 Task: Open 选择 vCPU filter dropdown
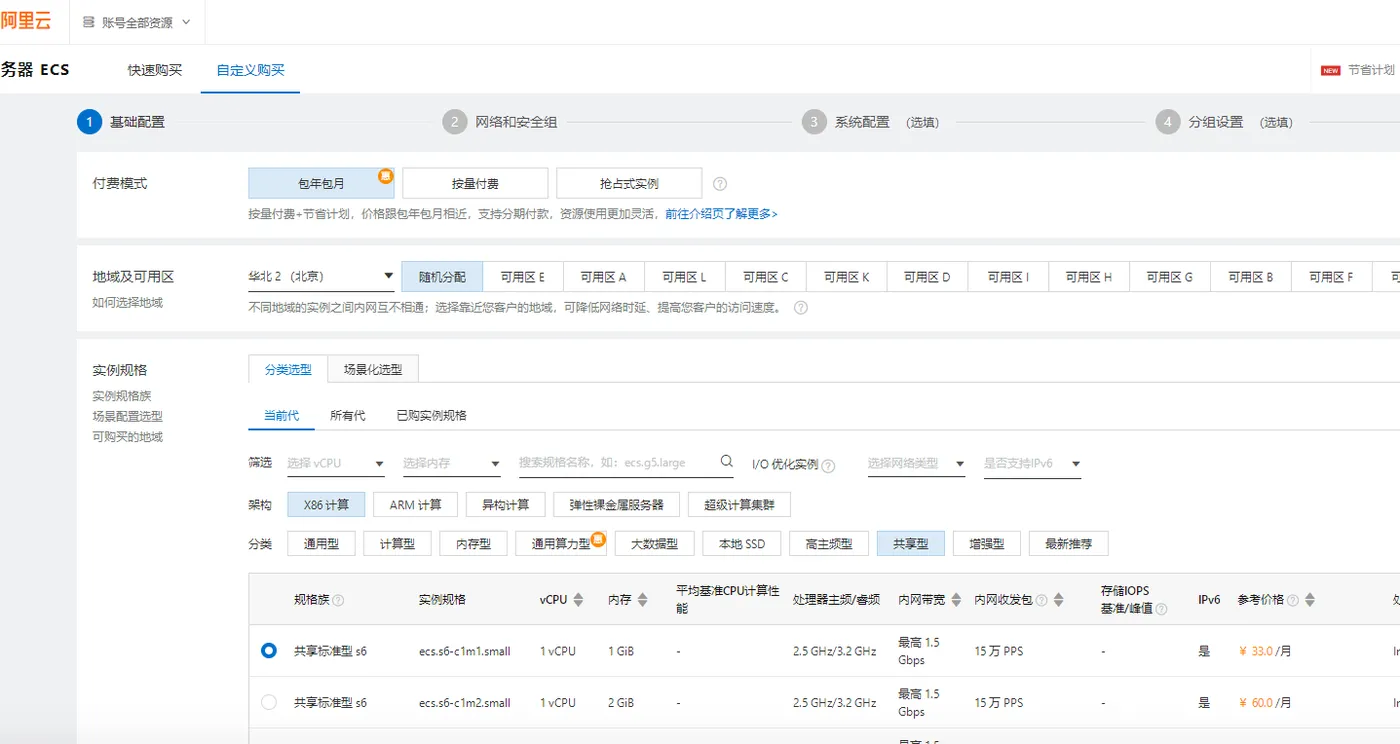click(x=335, y=464)
